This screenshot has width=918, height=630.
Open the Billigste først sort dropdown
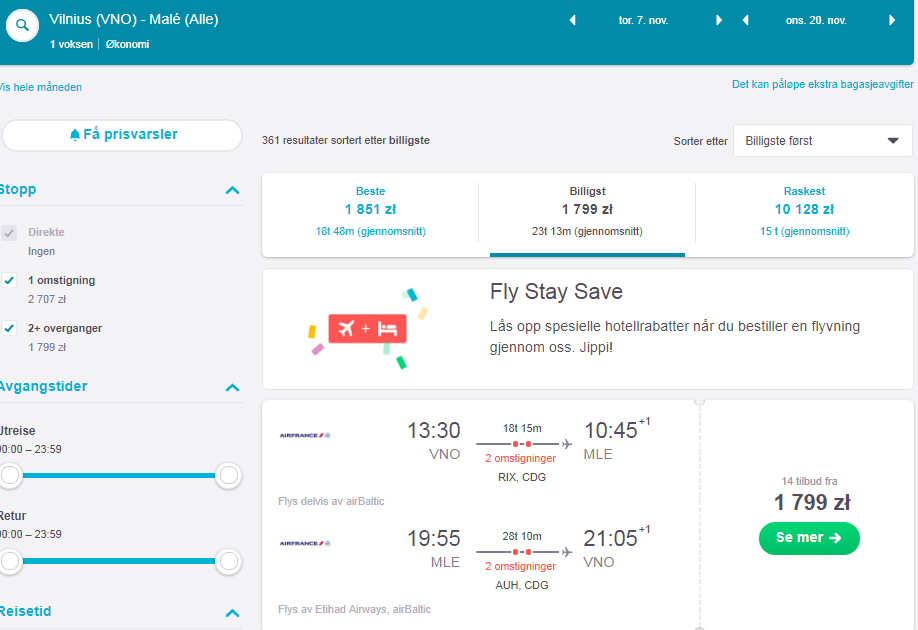[823, 141]
